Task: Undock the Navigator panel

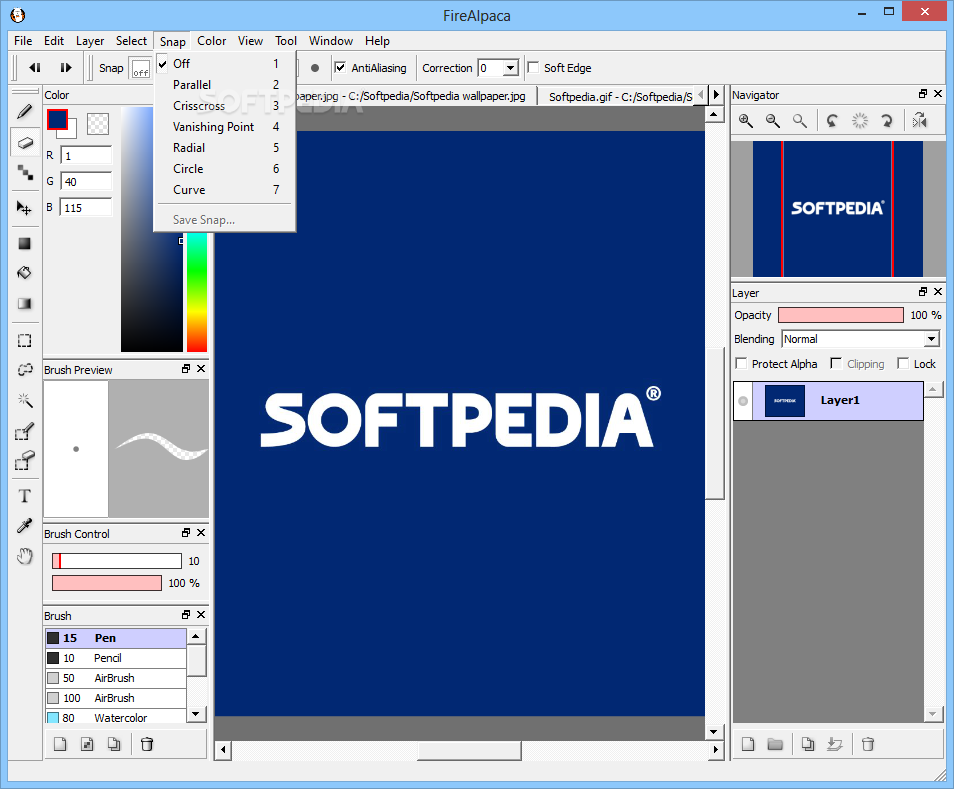Action: pos(923,94)
